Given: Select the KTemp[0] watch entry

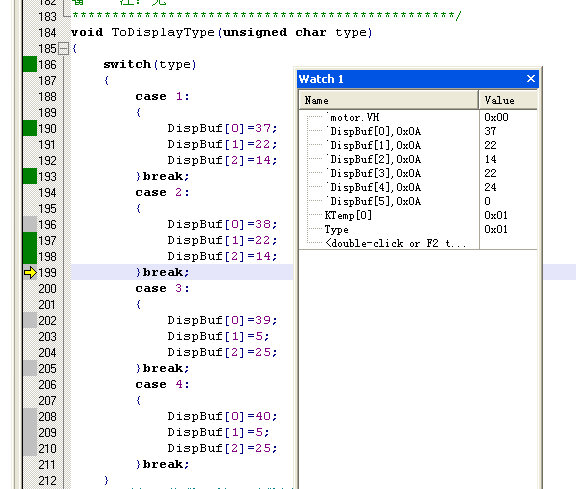Looking at the screenshot, I should 348,215.
